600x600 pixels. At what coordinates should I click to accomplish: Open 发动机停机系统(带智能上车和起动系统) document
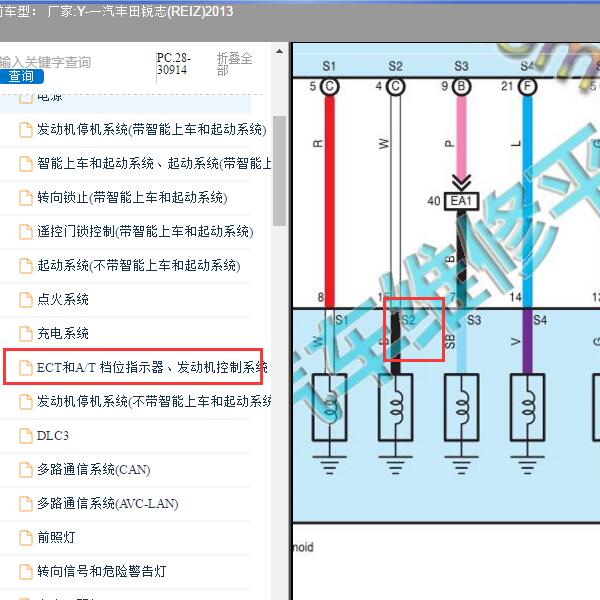[x=152, y=130]
